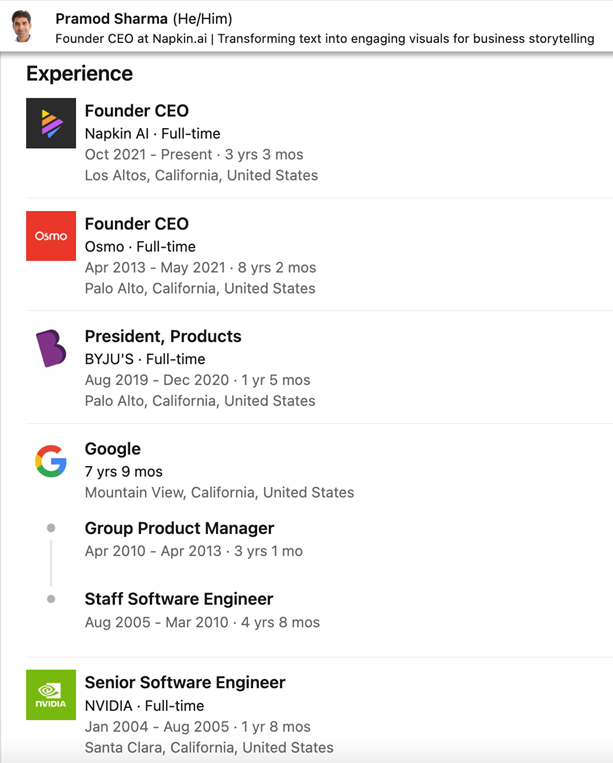The height and width of the screenshot is (763, 613).
Task: Click the 'Napkin AI · Full-time' company line
Action: [152, 133]
